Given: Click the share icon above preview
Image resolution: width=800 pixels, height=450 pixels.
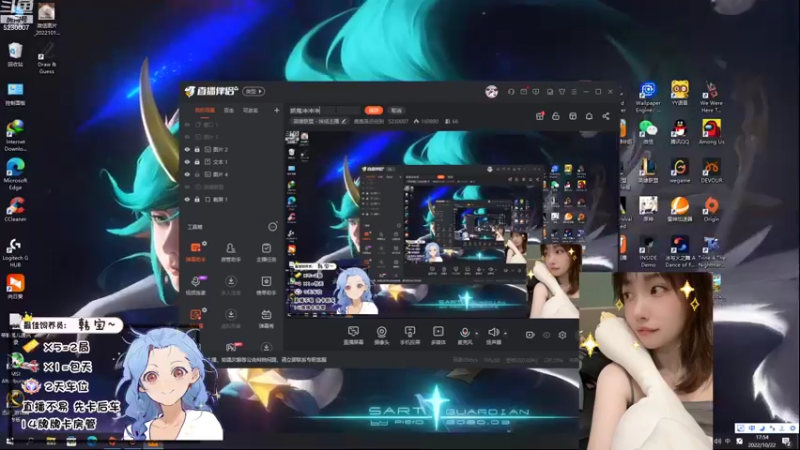Looking at the screenshot, I should pos(606,116).
